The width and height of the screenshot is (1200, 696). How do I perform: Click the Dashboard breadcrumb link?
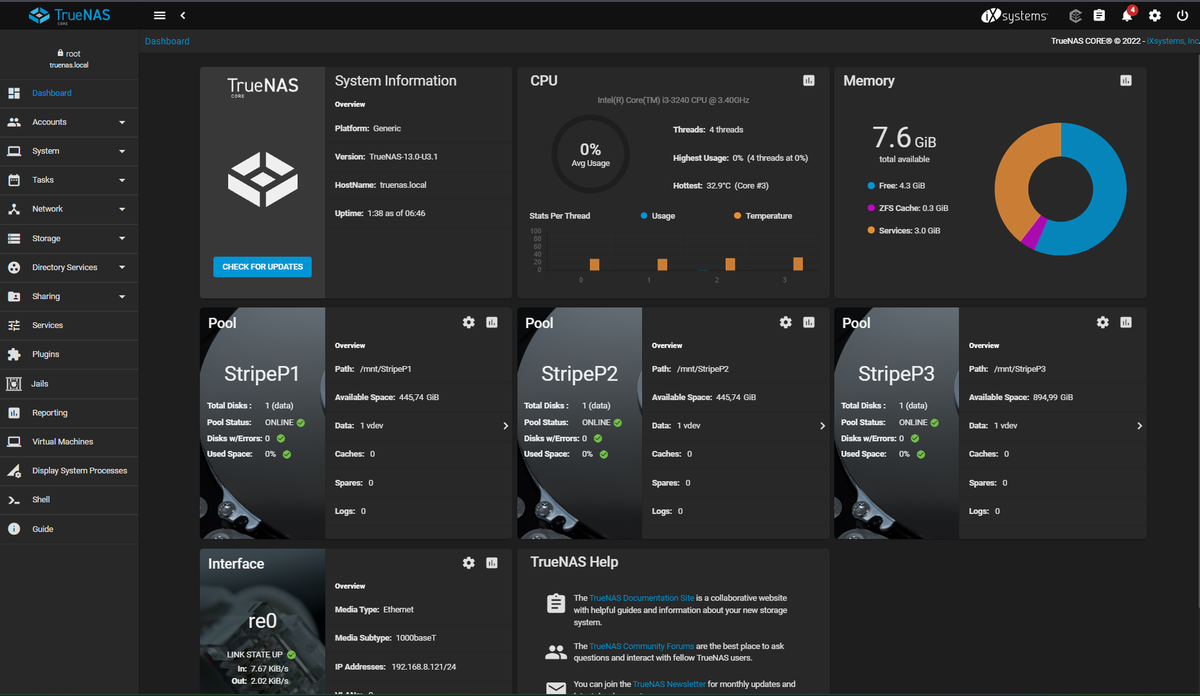click(167, 41)
